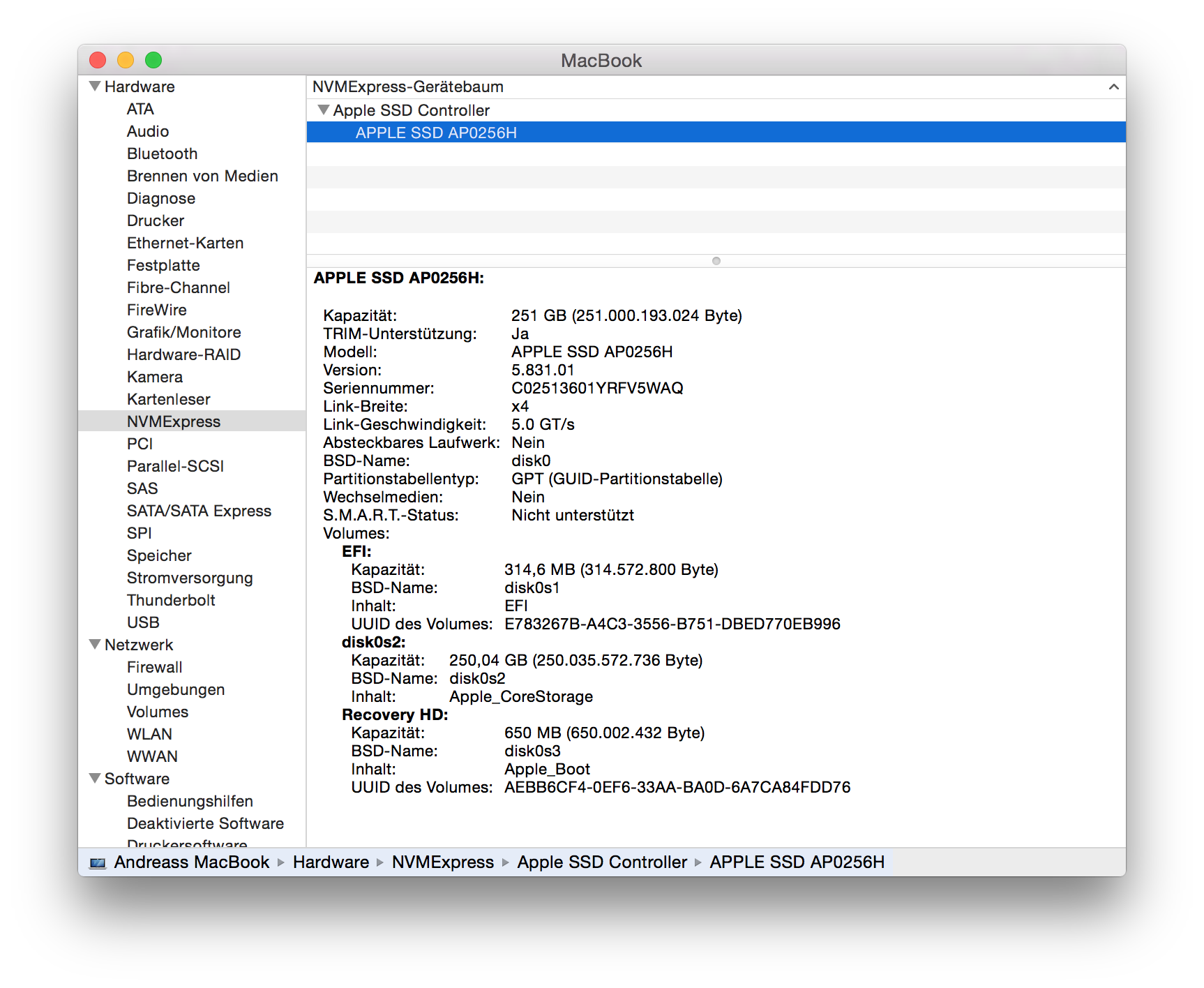
Task: Collapse the Software section triangle
Action: click(x=95, y=778)
